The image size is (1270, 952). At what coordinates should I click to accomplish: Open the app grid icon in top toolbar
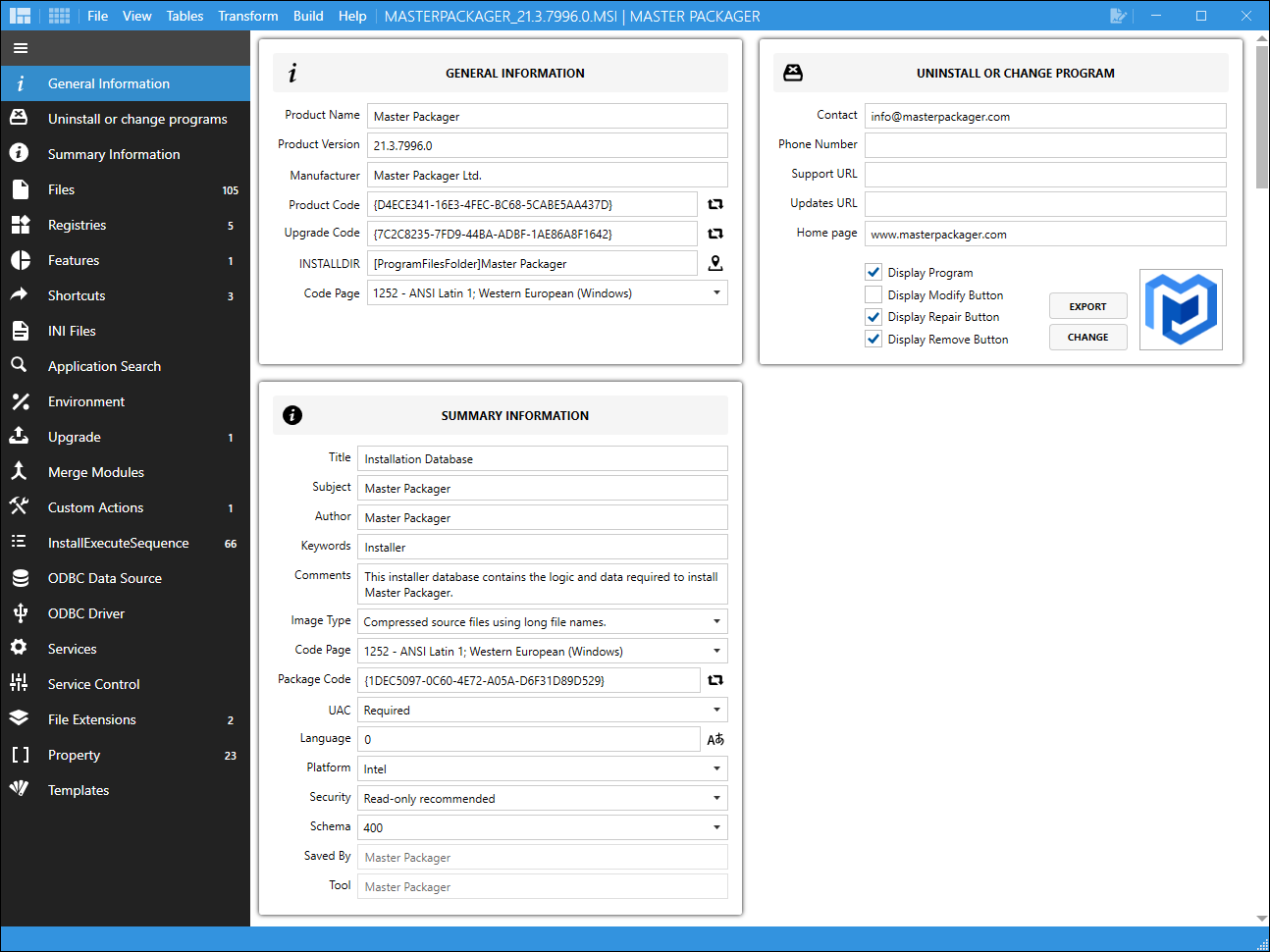pyautogui.click(x=58, y=16)
